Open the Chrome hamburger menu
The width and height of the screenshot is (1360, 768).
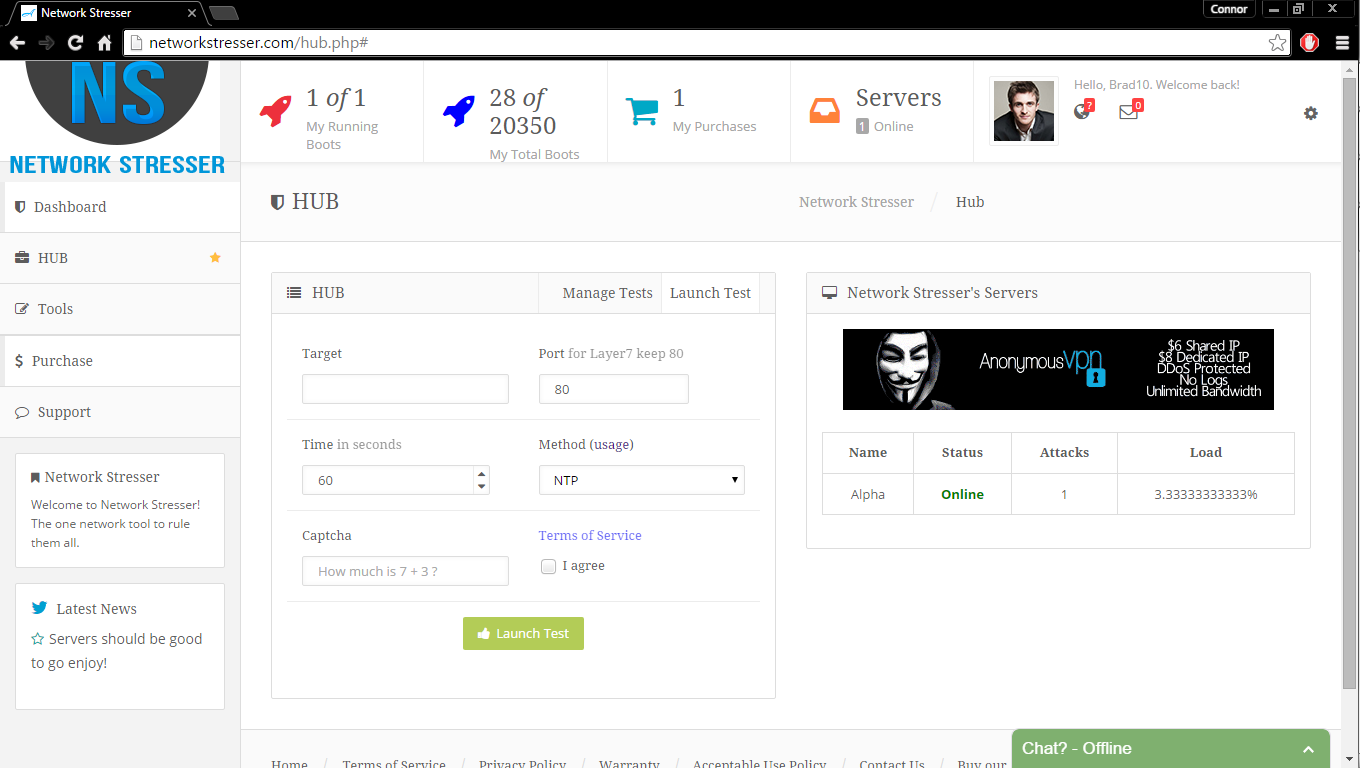[1342, 43]
